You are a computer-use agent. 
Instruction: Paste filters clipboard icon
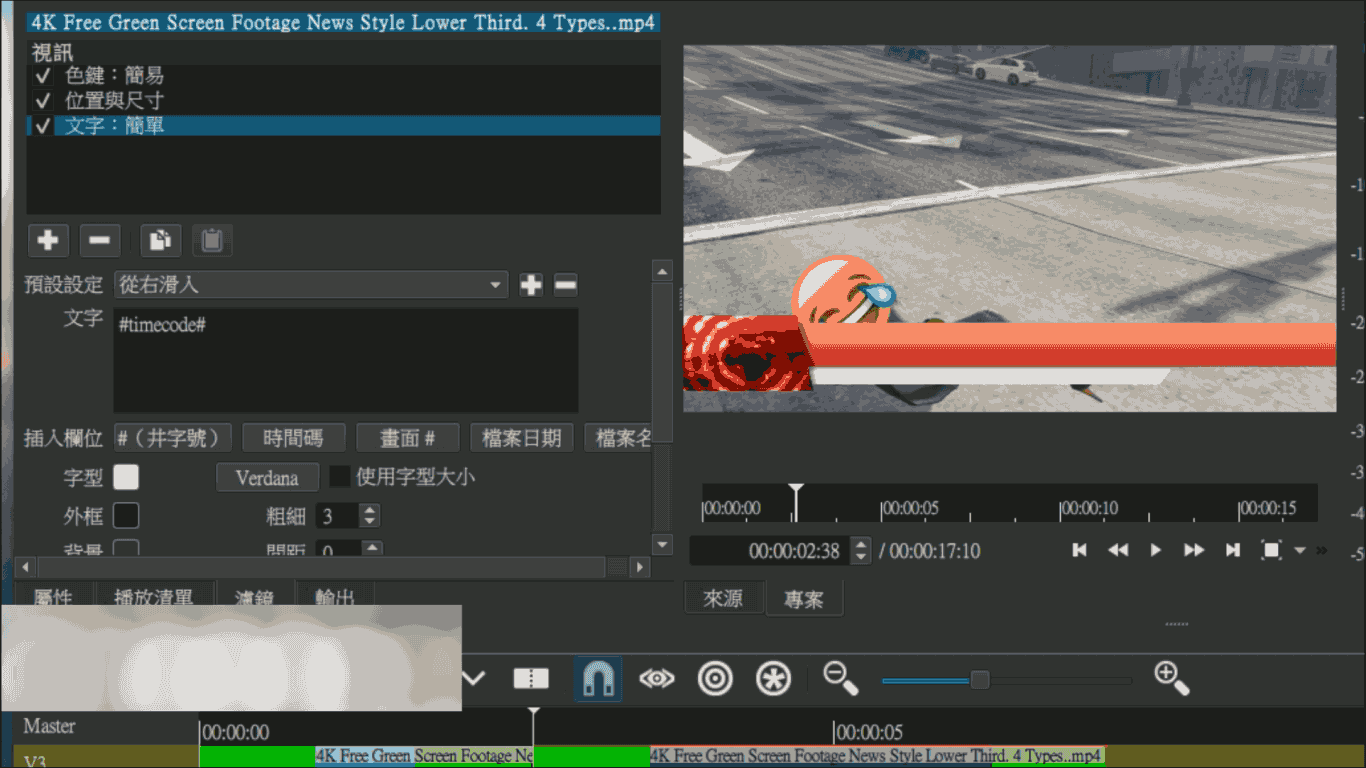(x=212, y=240)
